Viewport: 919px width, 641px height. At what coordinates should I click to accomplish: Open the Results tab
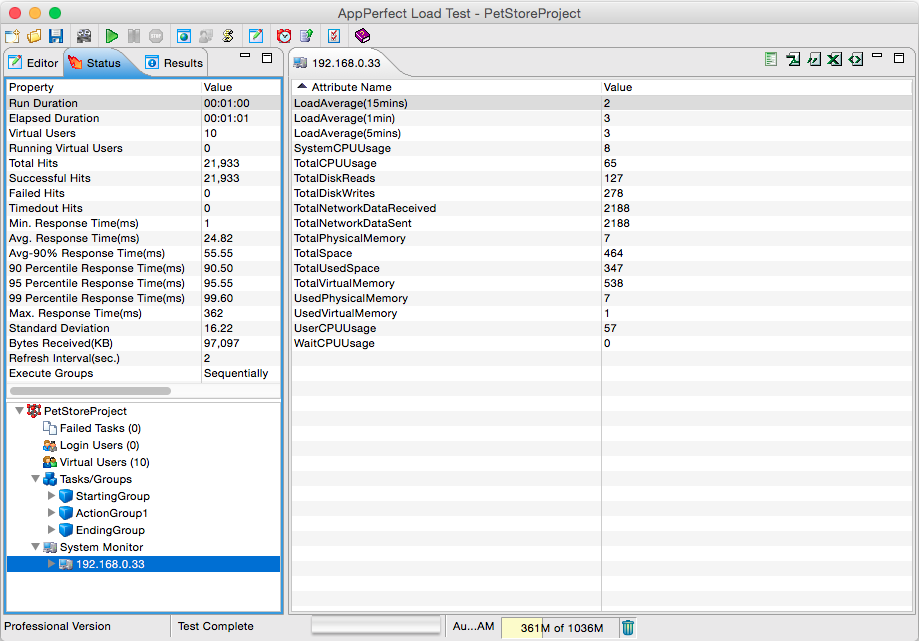point(174,63)
